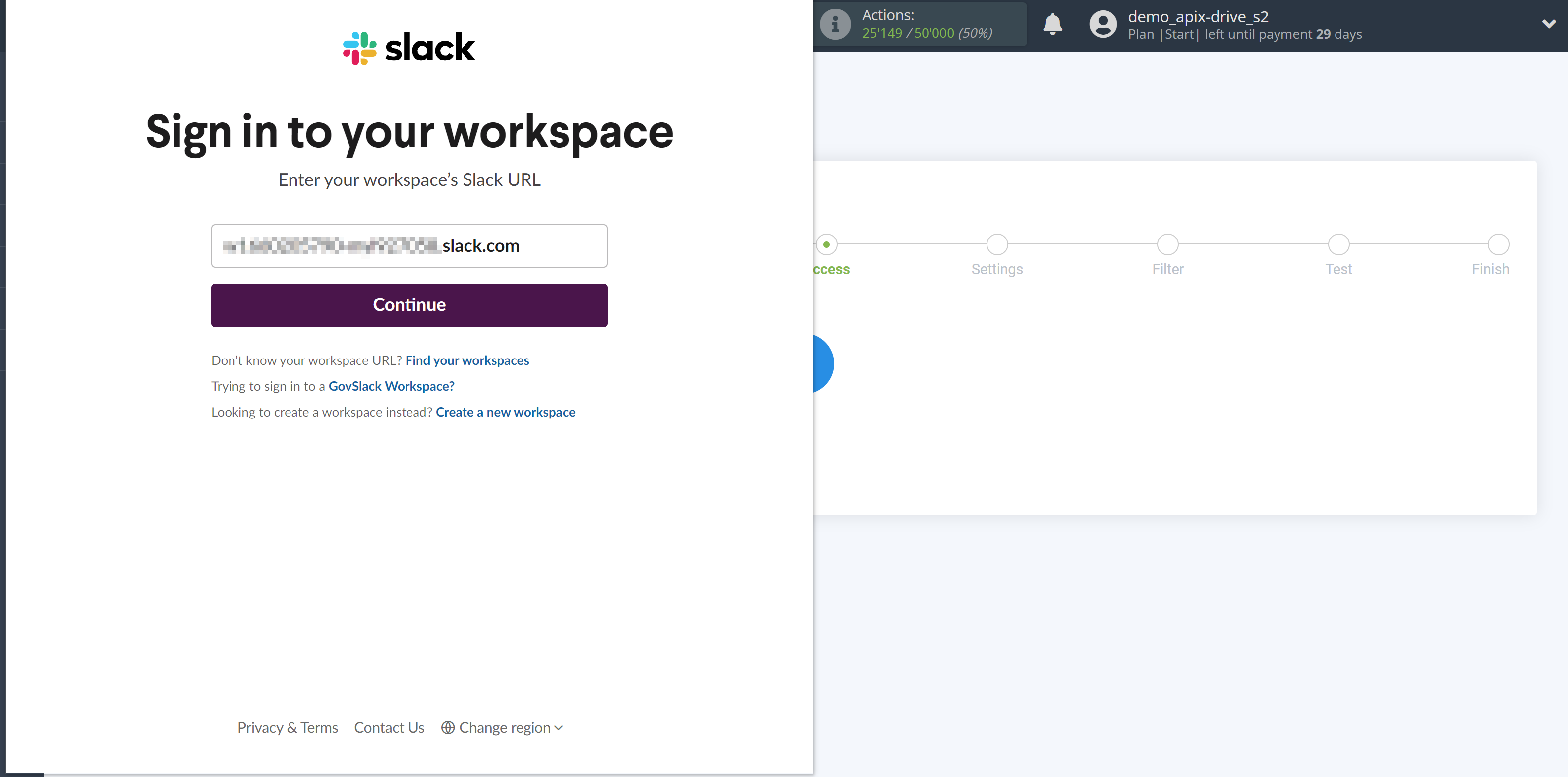The height and width of the screenshot is (777, 1568).
Task: Click the Contact Us menu item
Action: pyautogui.click(x=389, y=727)
